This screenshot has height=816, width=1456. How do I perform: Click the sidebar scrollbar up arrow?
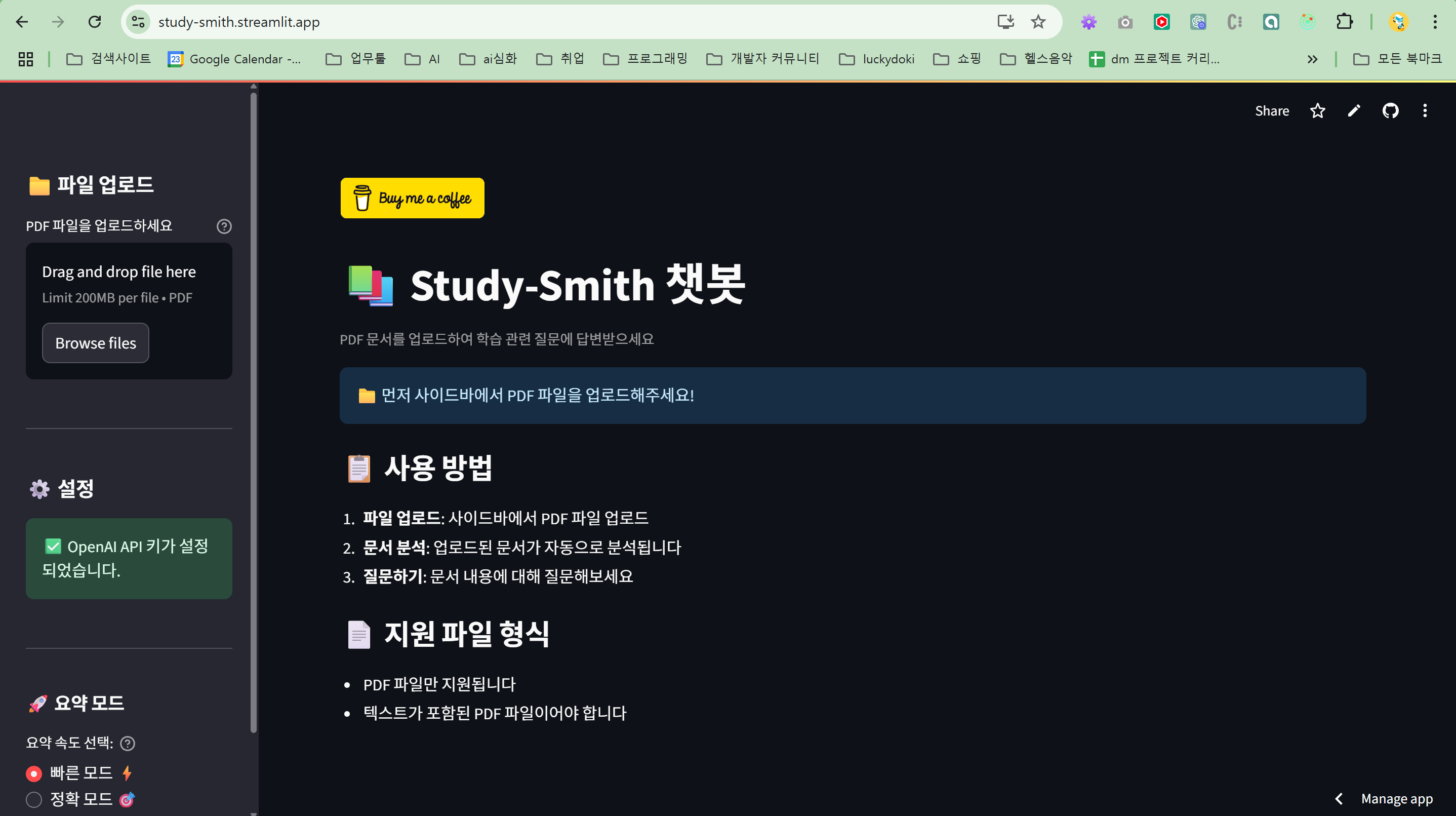(253, 87)
